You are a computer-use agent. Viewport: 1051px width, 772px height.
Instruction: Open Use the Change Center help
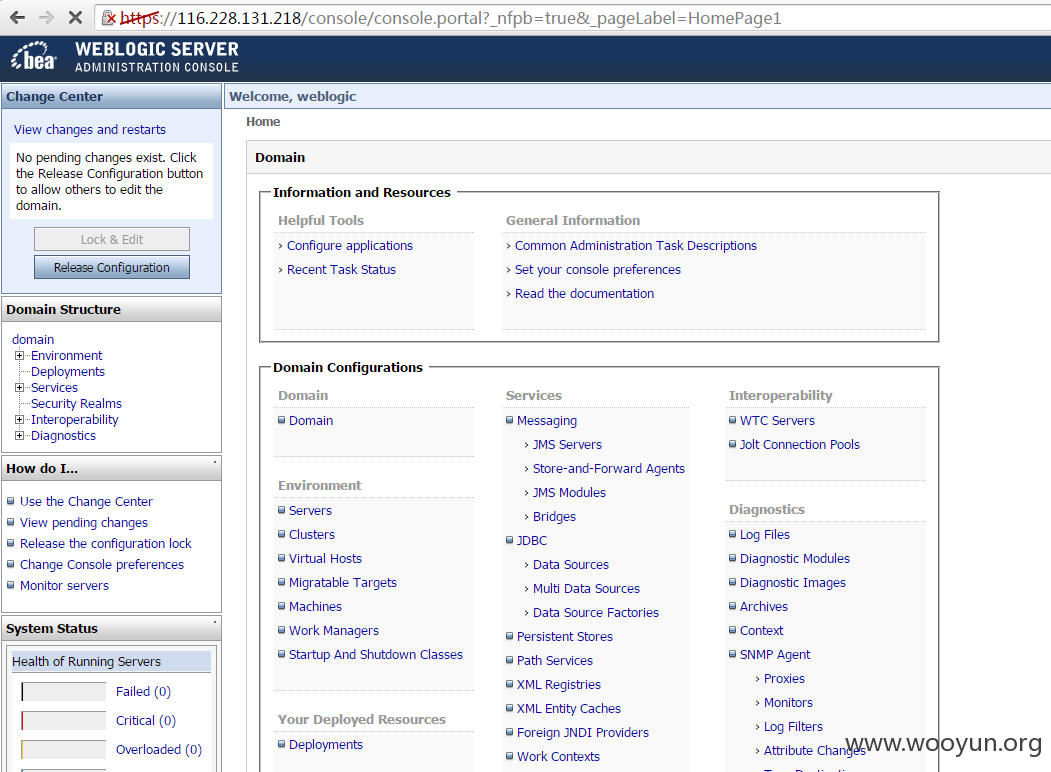86,501
